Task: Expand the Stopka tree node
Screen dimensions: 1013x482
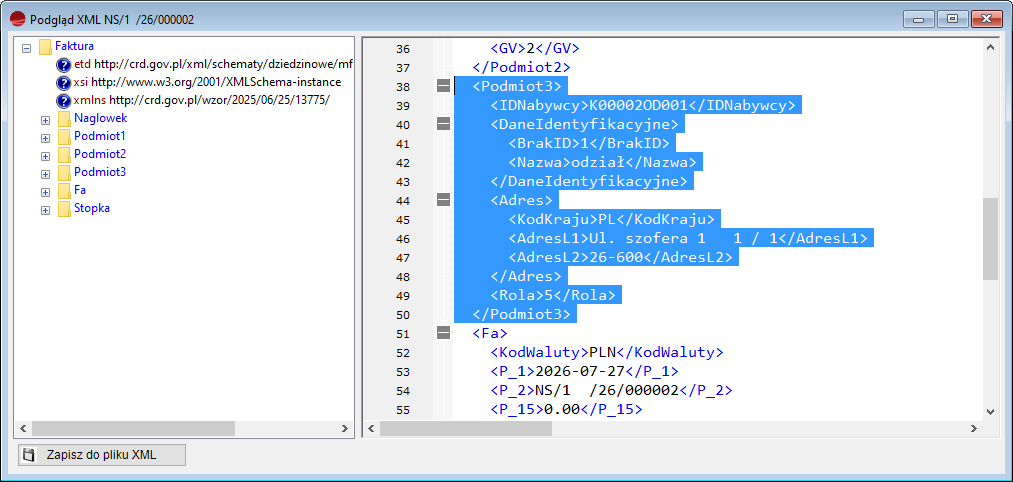Action: 45,210
